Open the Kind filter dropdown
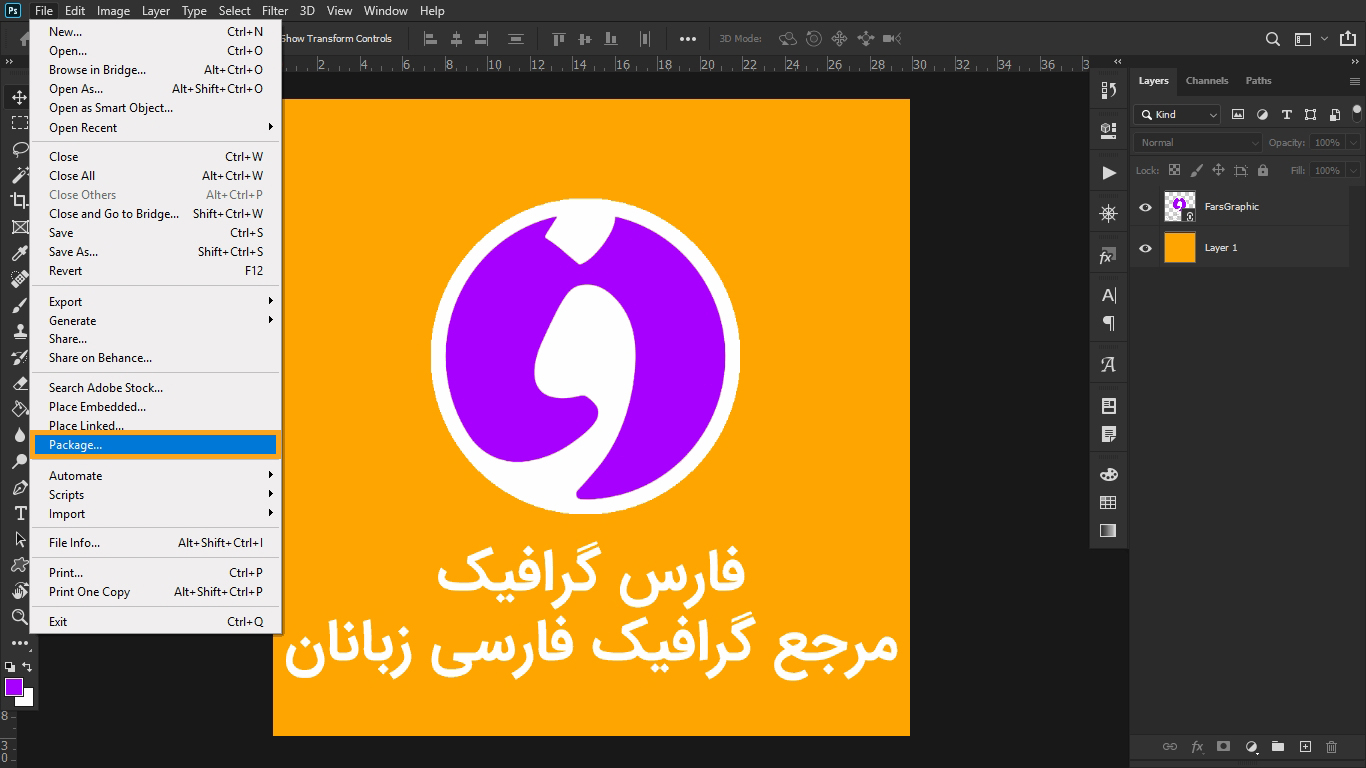Image resolution: width=1366 pixels, height=768 pixels. pyautogui.click(x=1176, y=114)
